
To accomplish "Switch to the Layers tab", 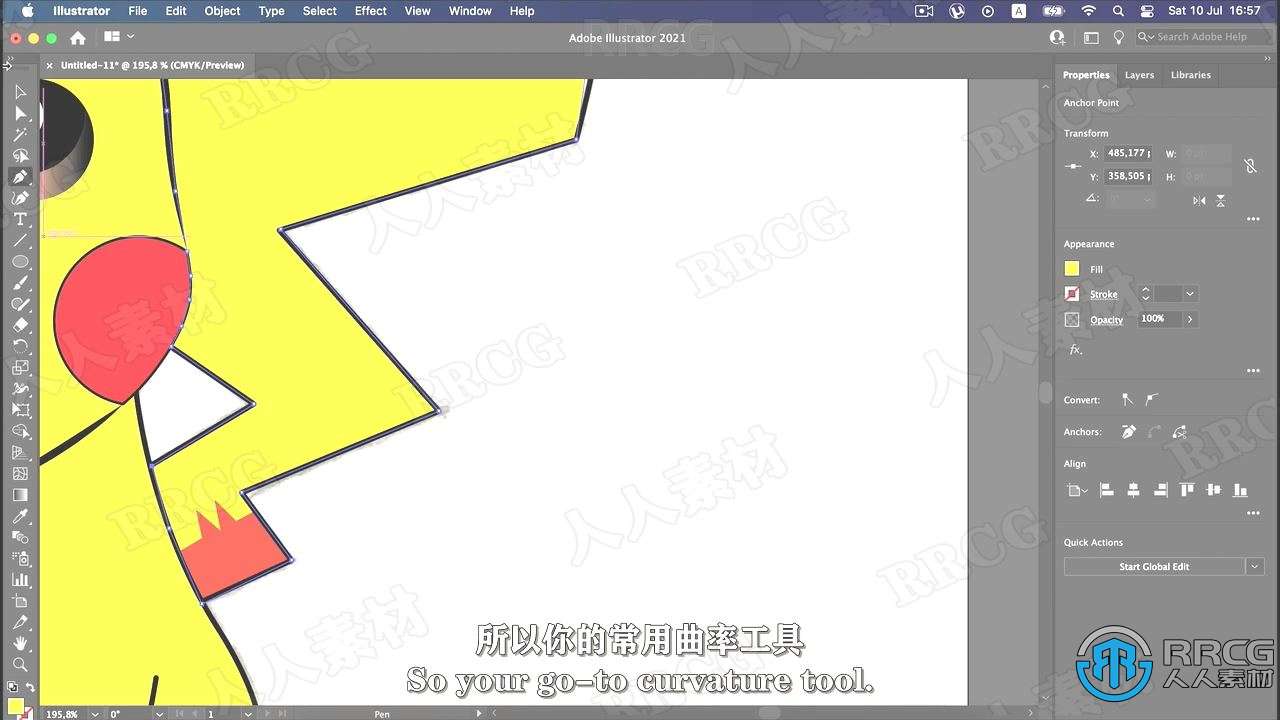I will coord(1139,75).
